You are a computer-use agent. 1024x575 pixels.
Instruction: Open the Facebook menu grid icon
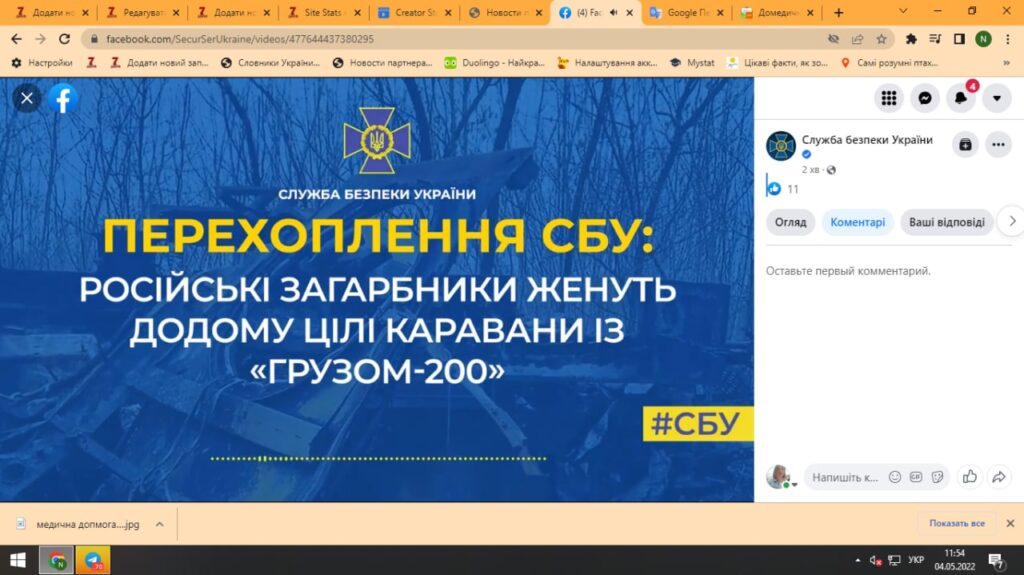click(888, 98)
